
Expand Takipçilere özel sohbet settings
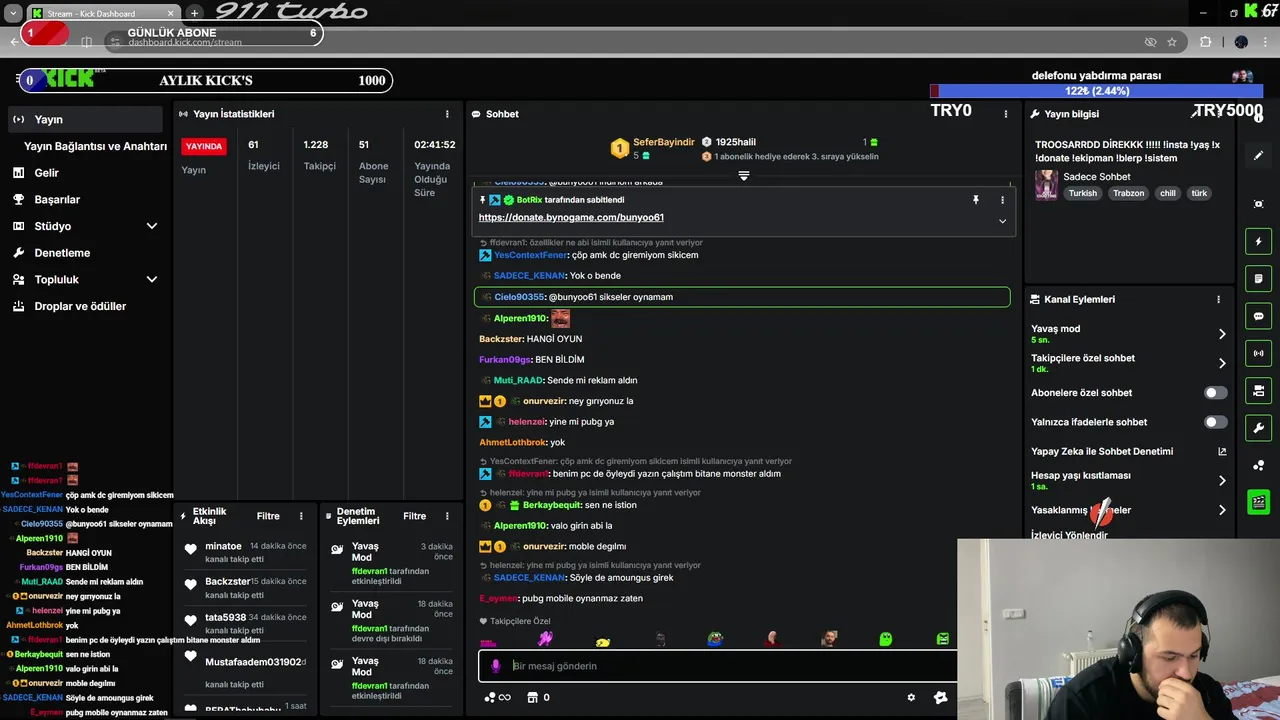[x=1222, y=363]
